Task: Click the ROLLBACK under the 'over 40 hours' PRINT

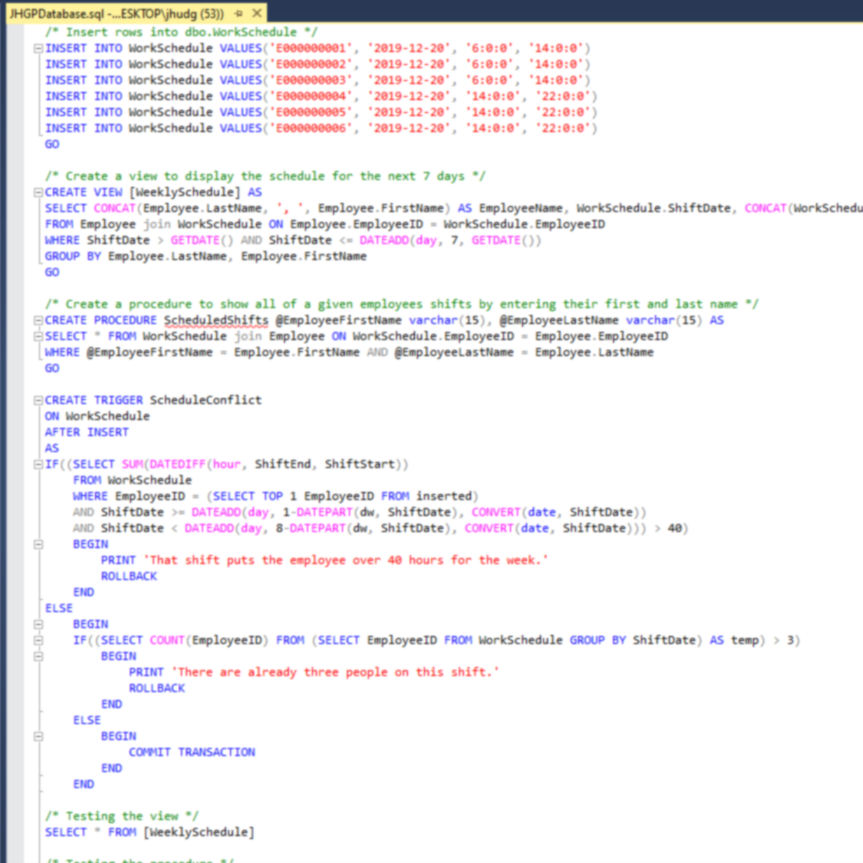Action: pos(129,576)
